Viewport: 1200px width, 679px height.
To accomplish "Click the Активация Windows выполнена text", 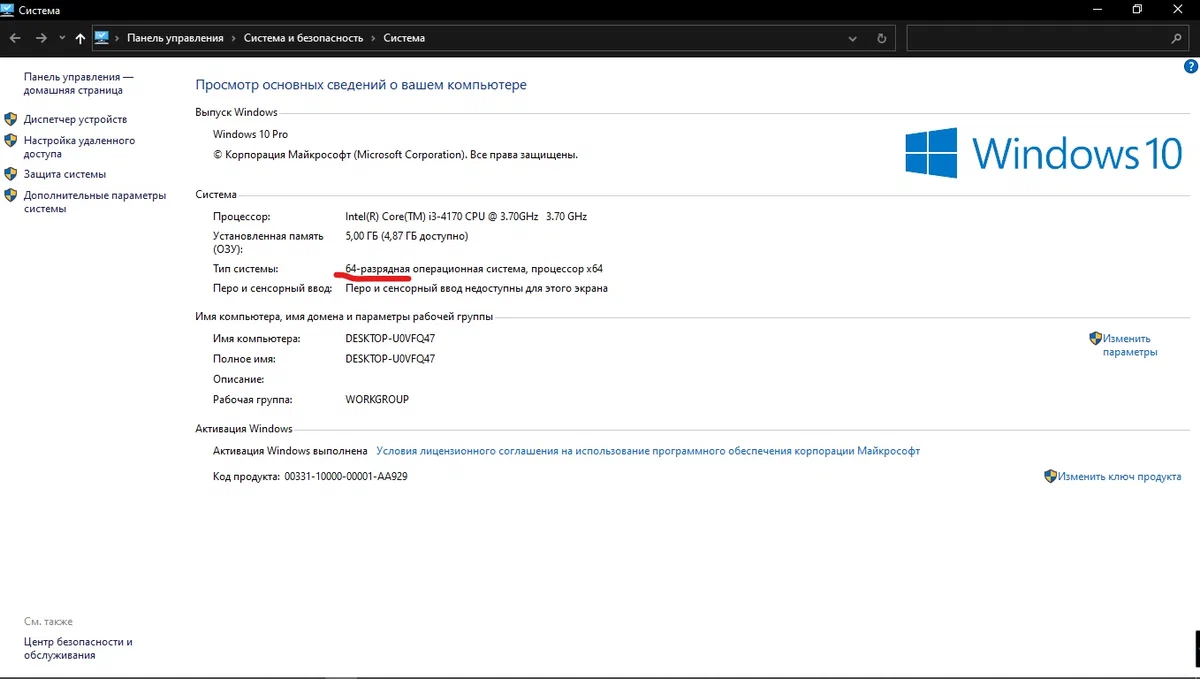I will 290,451.
